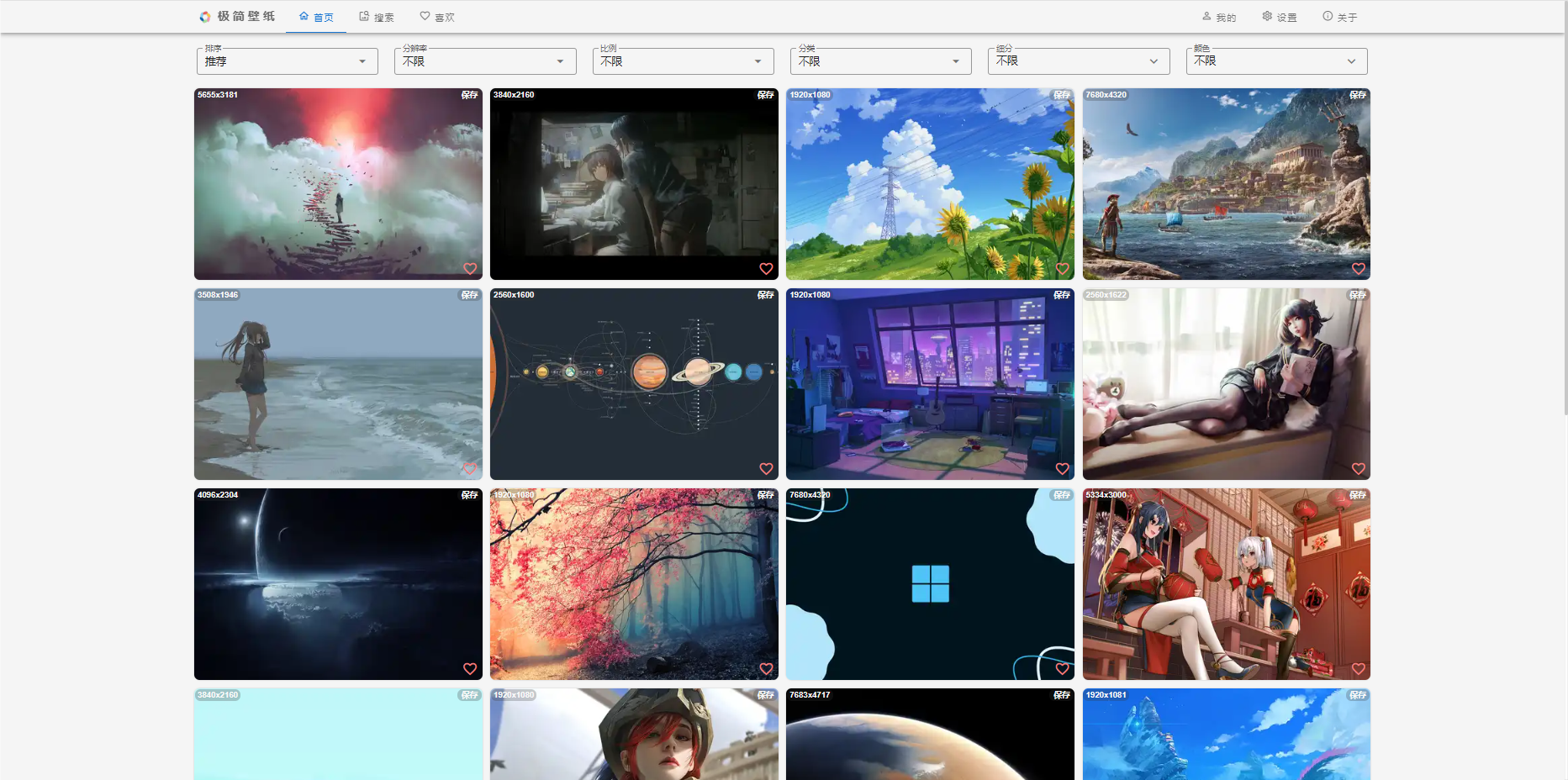The height and width of the screenshot is (780, 1568).
Task: Click the heart on the pink cherry forest wallpaper
Action: pos(766,669)
